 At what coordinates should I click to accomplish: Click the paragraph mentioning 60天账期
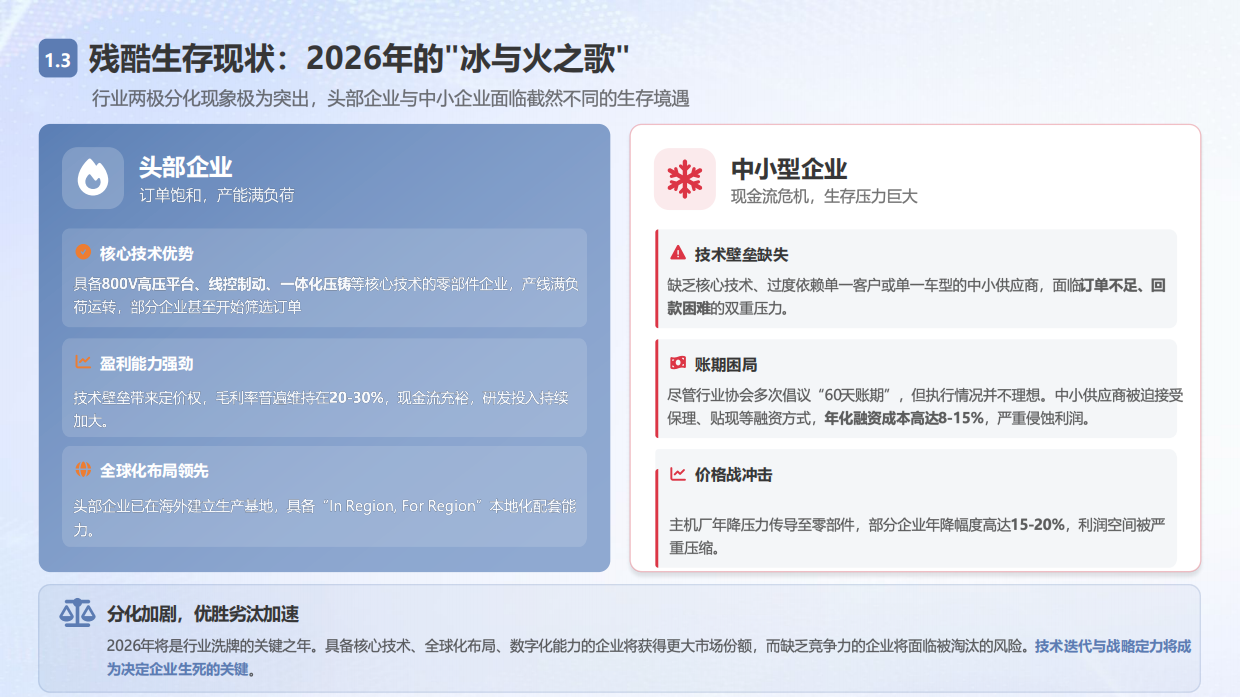pyautogui.click(x=925, y=406)
